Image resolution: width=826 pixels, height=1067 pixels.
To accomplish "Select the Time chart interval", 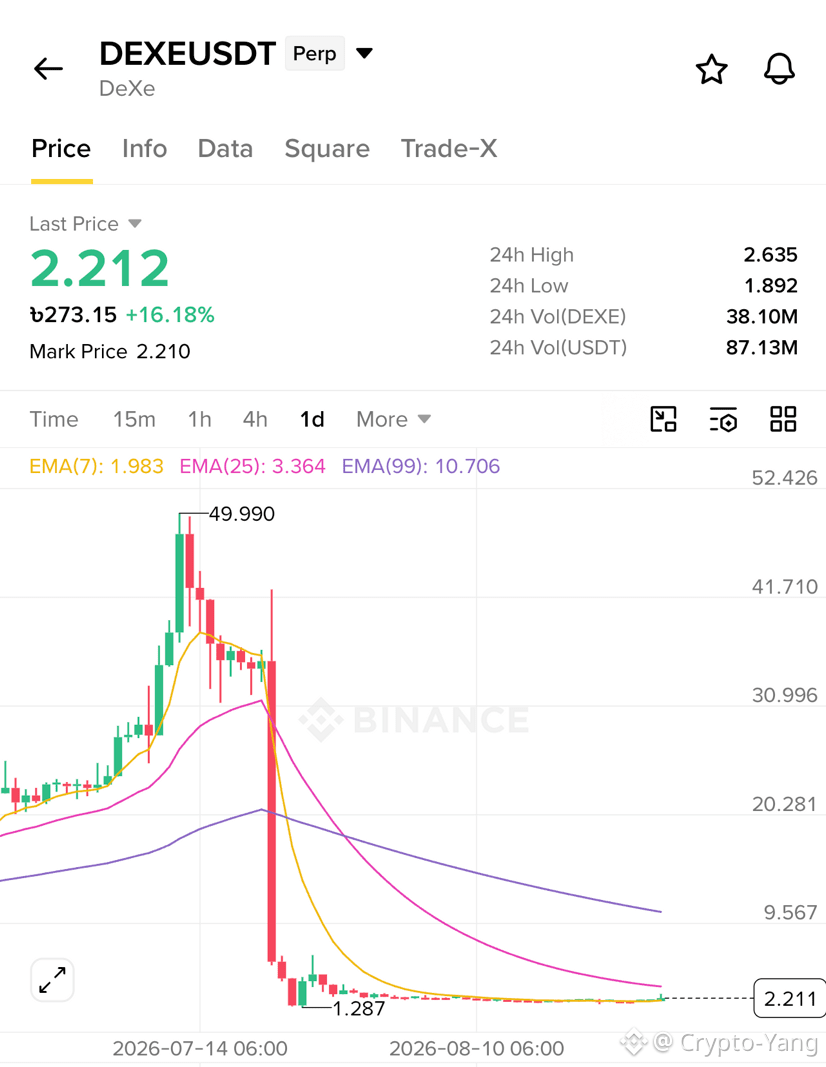I will click(54, 419).
